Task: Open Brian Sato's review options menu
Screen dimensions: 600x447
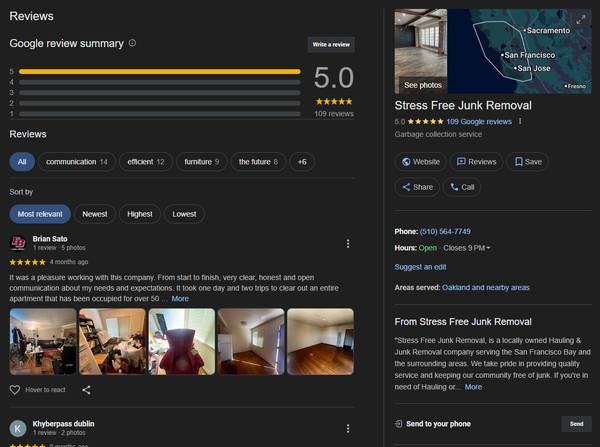Action: tap(347, 244)
